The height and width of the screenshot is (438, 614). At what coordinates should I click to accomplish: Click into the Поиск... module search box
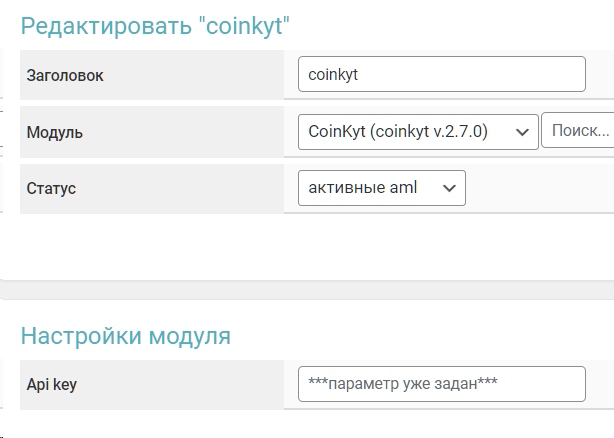(578, 130)
